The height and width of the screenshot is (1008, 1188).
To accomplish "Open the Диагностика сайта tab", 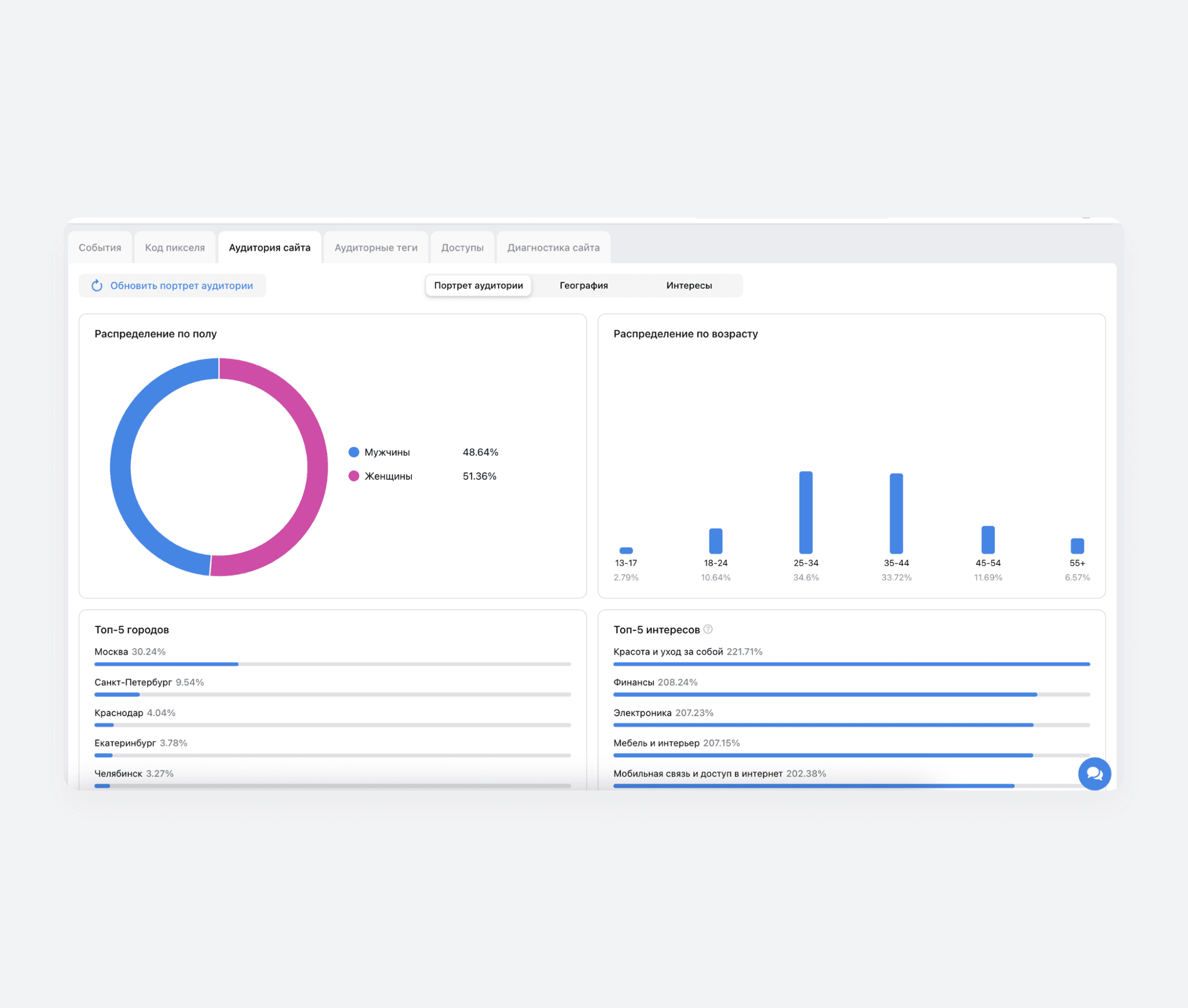I will pos(553,248).
